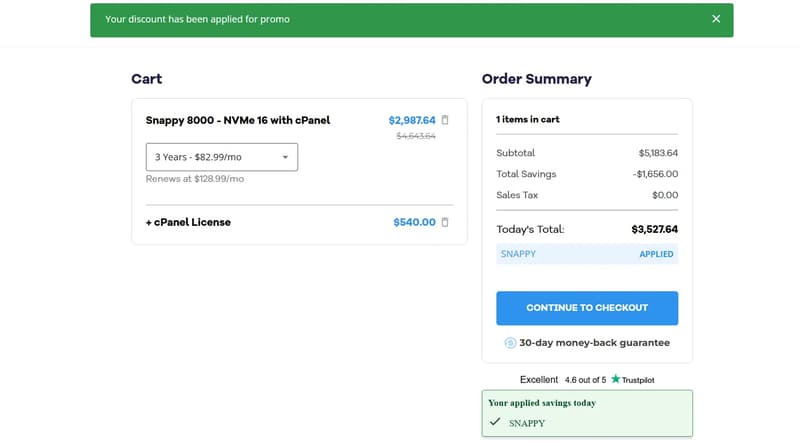Viewport: 800px width, 446px height.
Task: Open the Trustpilot rating link
Action: pos(587,380)
